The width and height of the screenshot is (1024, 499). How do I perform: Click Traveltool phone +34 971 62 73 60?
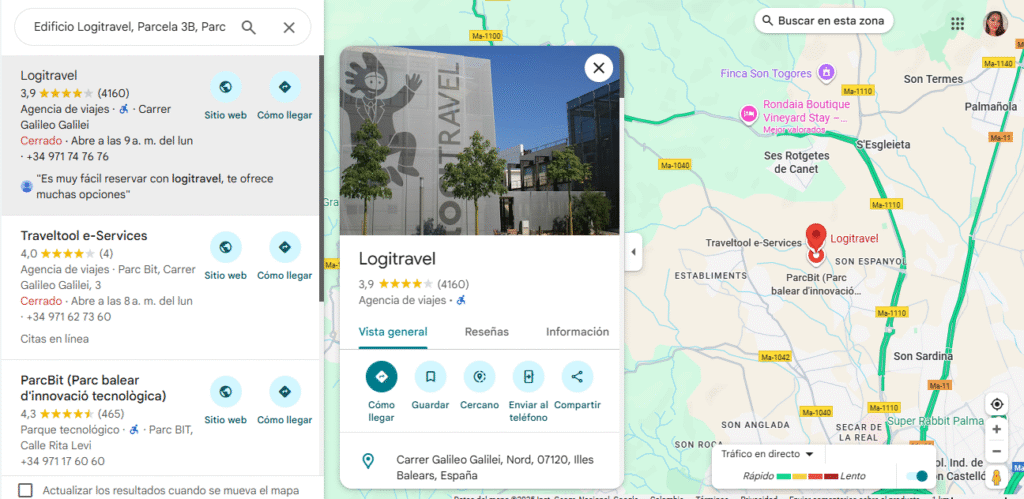pyautogui.click(x=69, y=317)
